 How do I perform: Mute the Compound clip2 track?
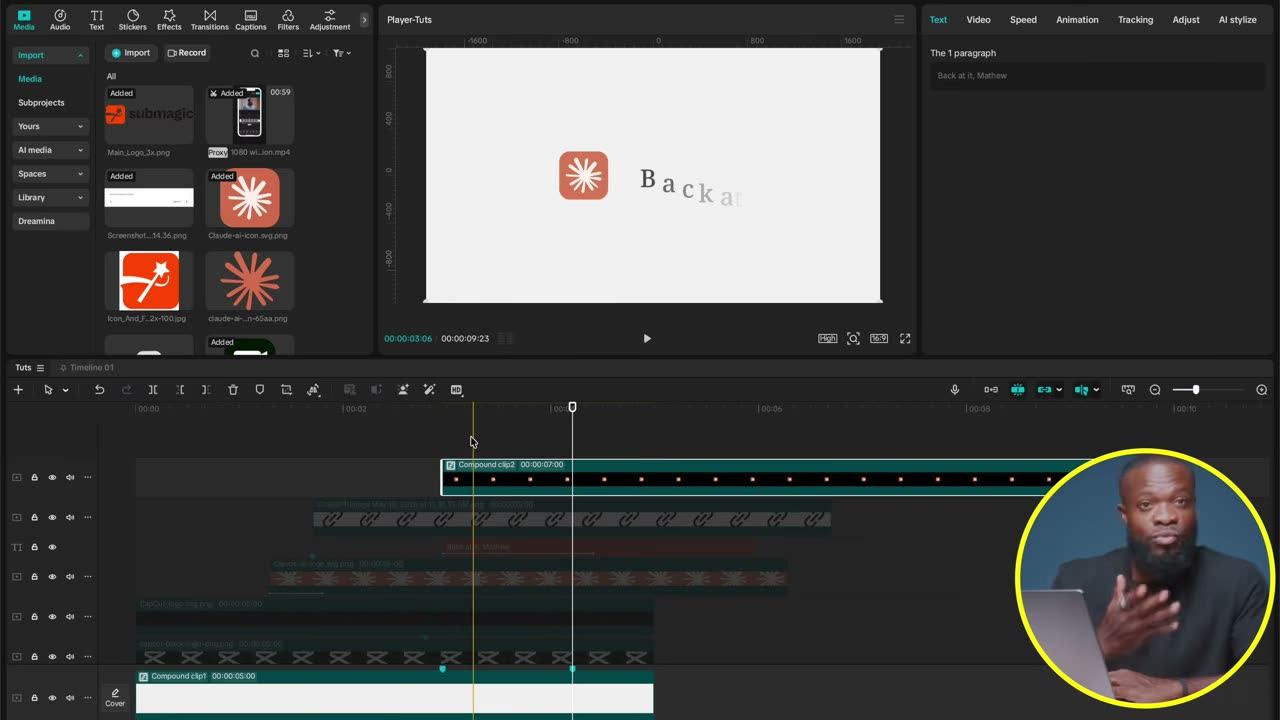70,478
